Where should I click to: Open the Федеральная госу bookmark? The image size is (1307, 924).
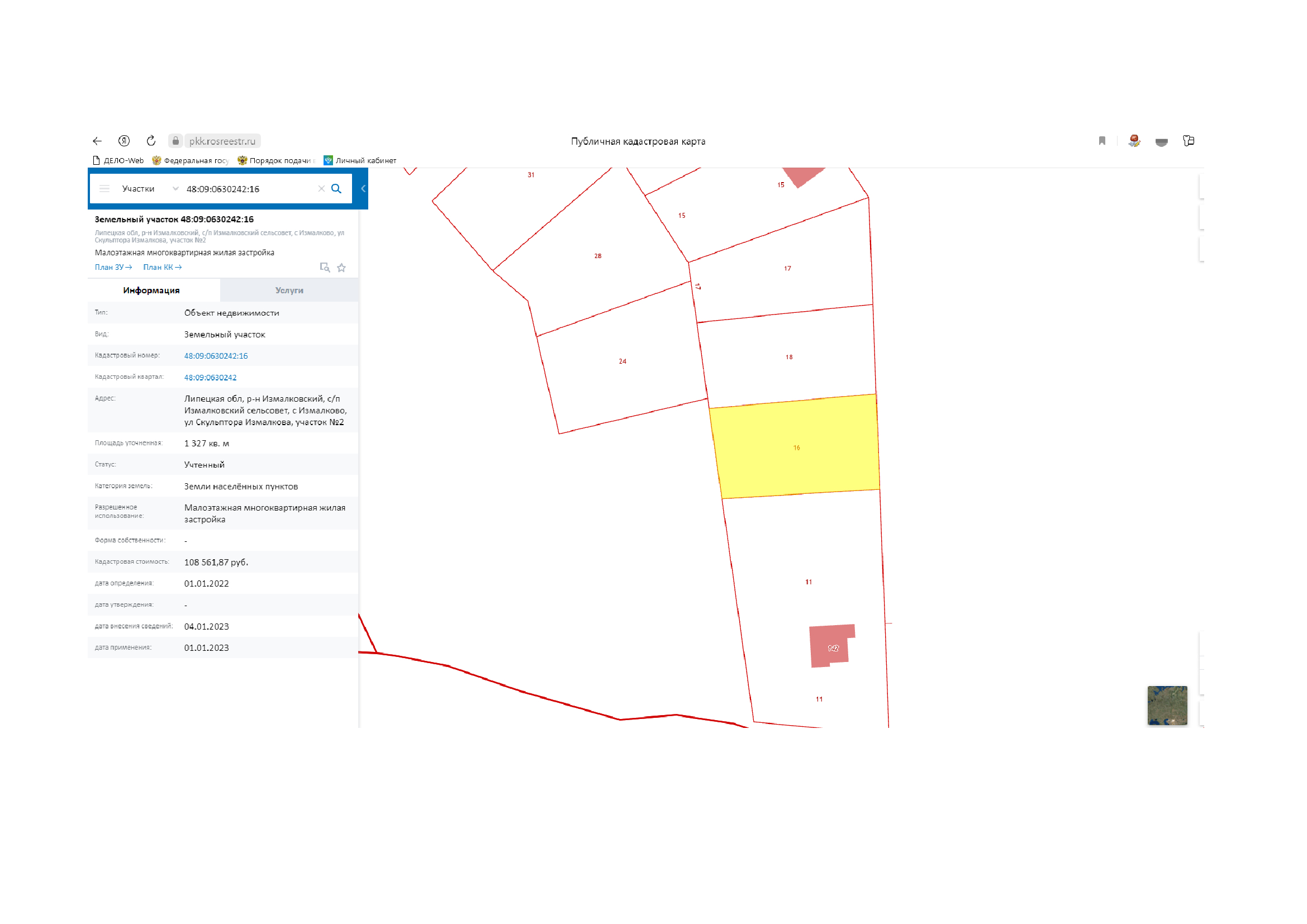point(191,160)
